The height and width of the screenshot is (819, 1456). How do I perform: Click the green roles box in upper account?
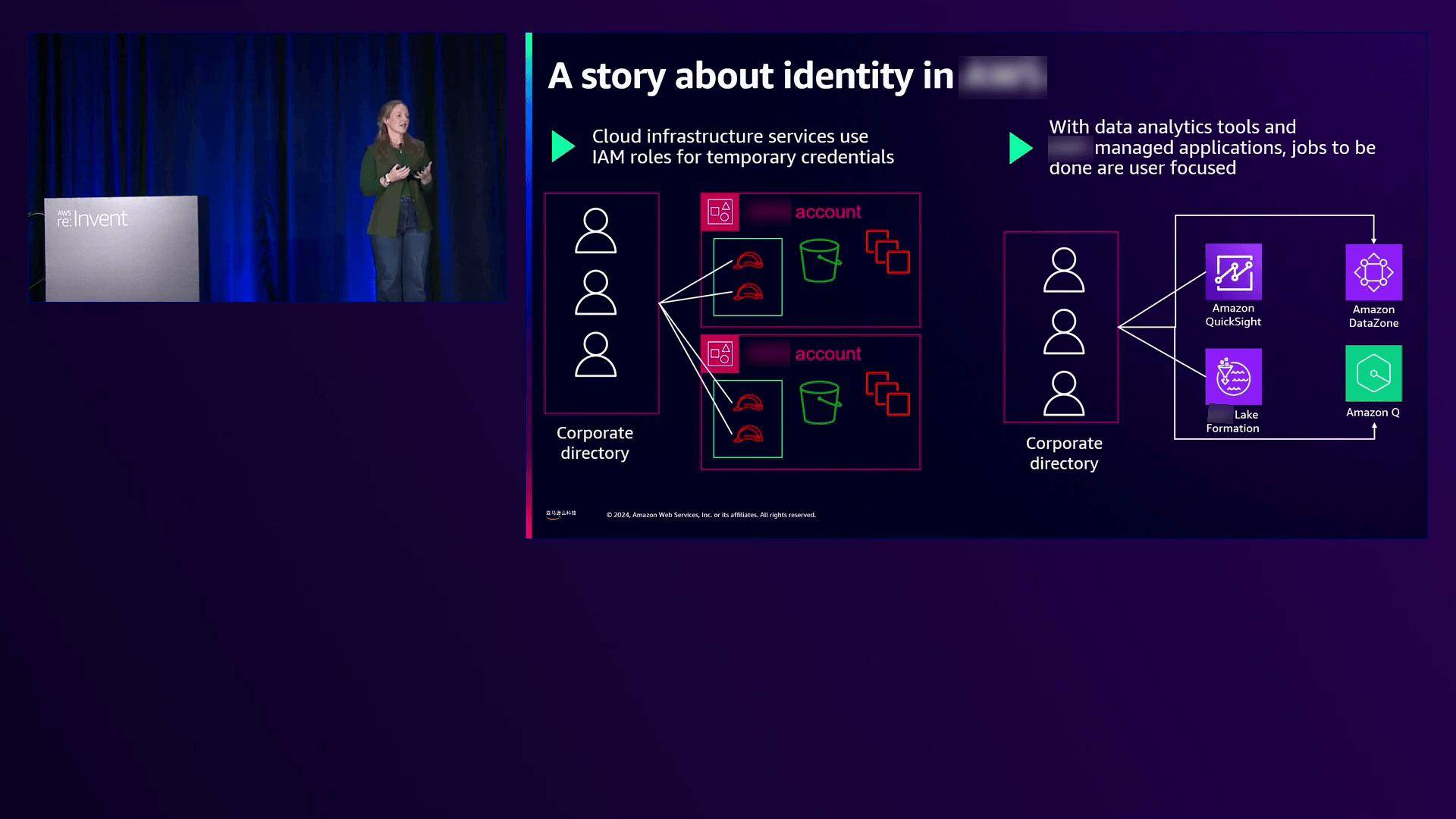coord(748,277)
